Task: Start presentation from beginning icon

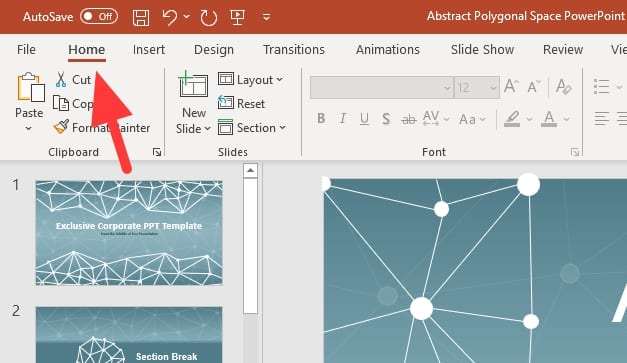Action: (x=238, y=17)
